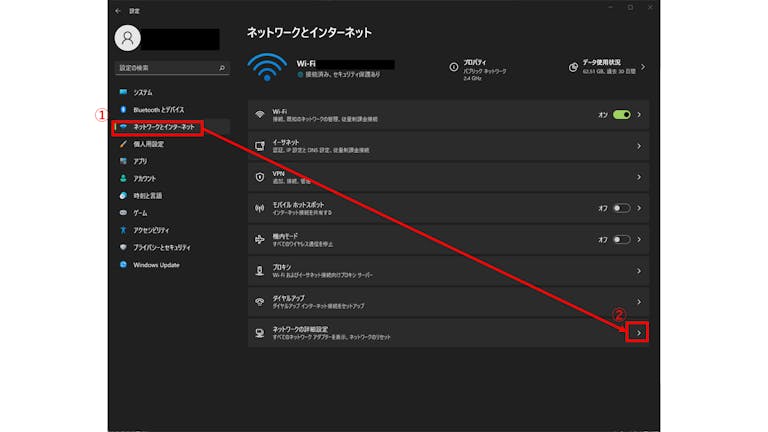
Task: Click the プライバシーとセキュリティ shield icon
Action: [x=123, y=247]
